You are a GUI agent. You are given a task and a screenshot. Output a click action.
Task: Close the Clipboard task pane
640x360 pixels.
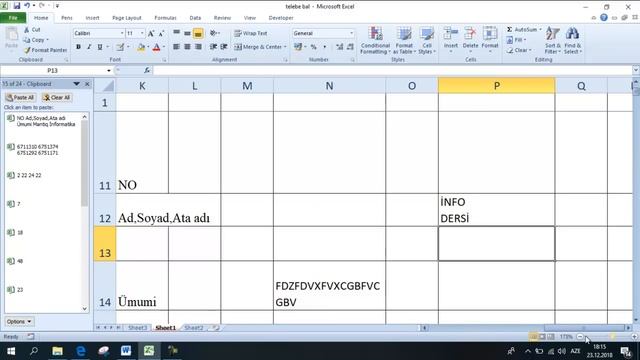click(x=87, y=84)
